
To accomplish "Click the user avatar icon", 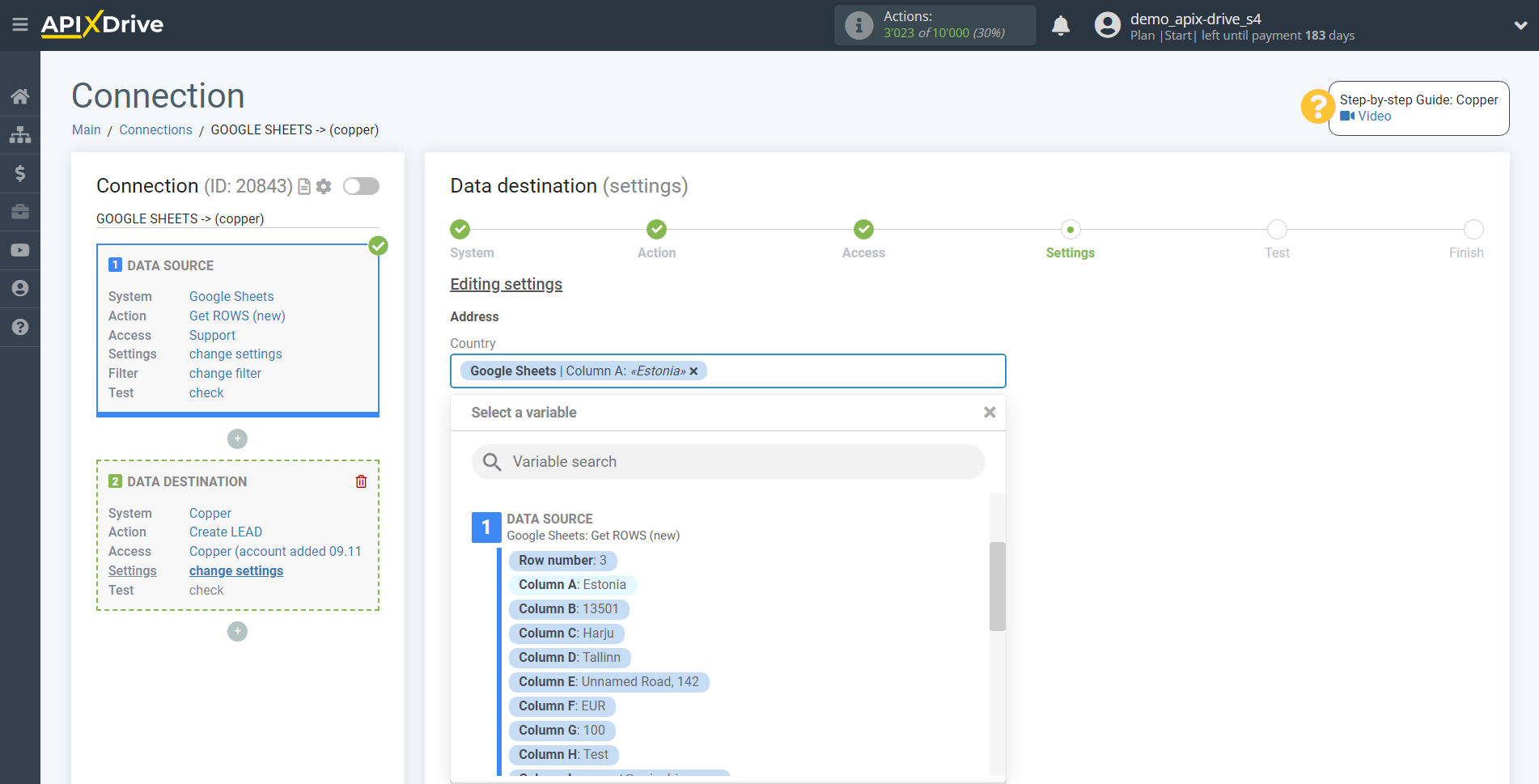I will tap(1108, 25).
